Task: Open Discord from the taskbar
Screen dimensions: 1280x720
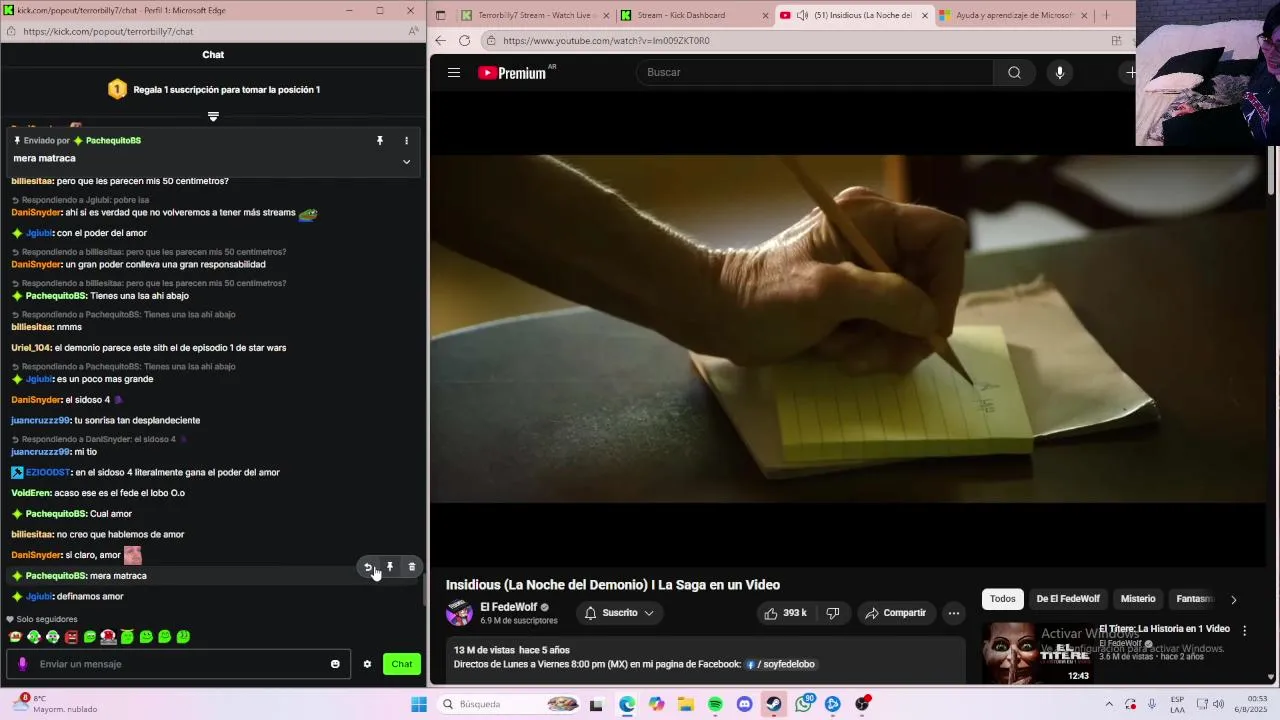Action: pos(744,704)
